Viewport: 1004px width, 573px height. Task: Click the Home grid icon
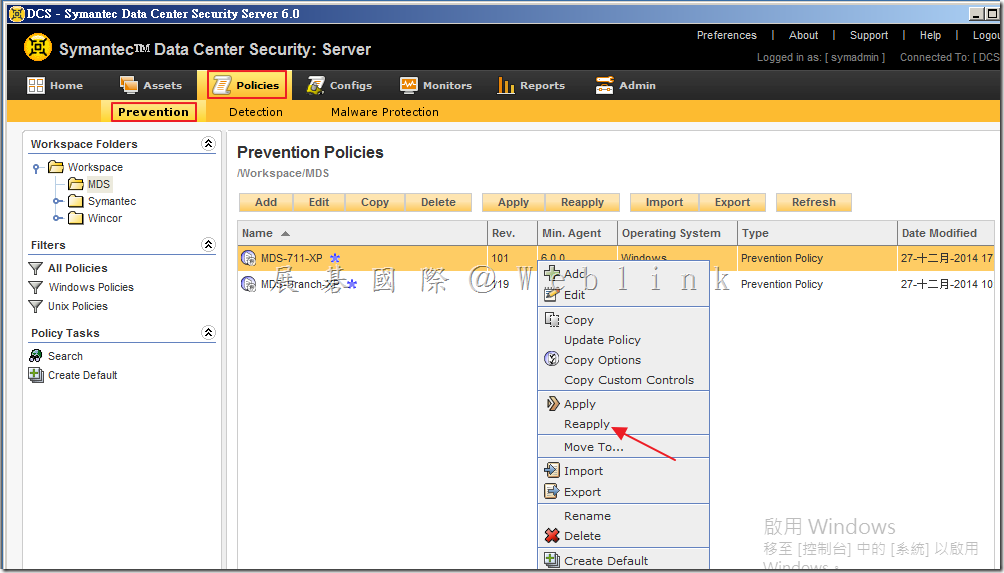36,85
